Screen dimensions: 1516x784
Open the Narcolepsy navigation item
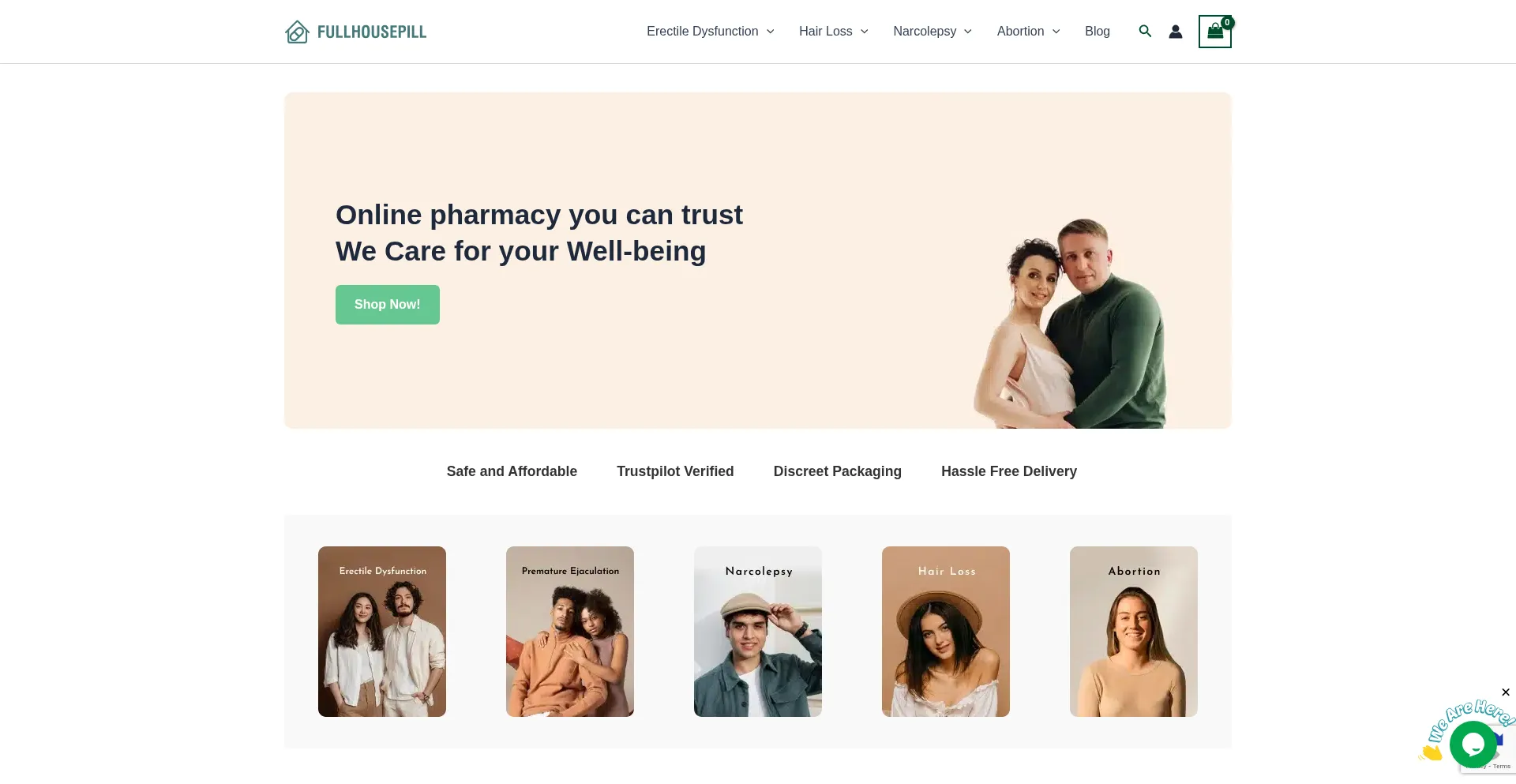pyautogui.click(x=925, y=32)
